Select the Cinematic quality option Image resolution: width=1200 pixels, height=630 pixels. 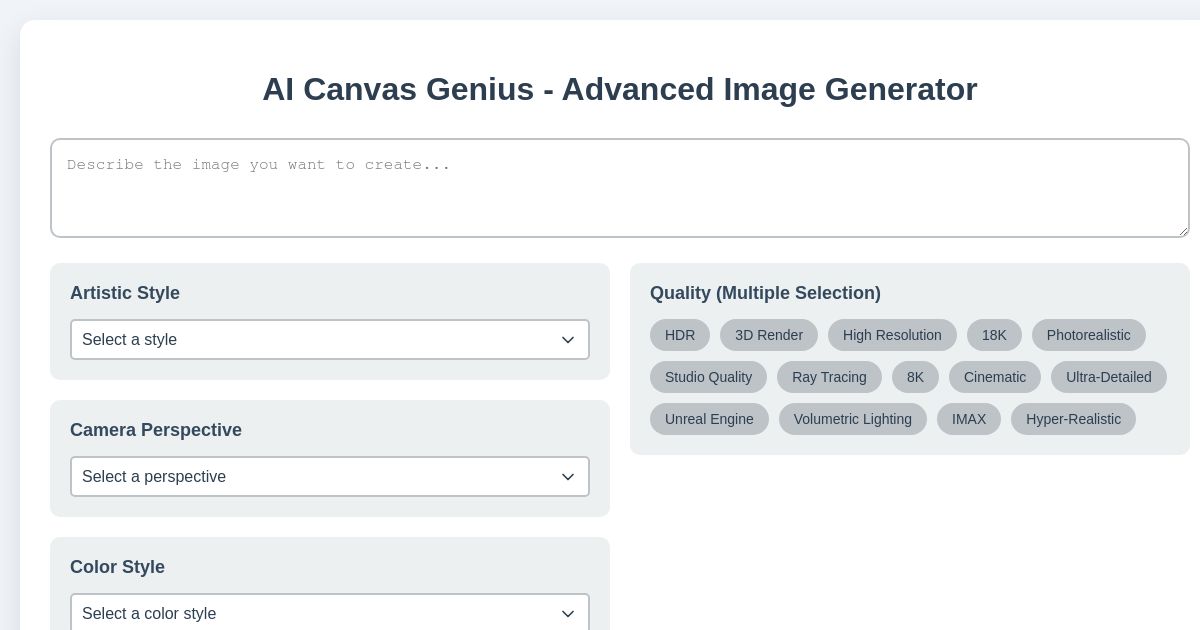995,377
